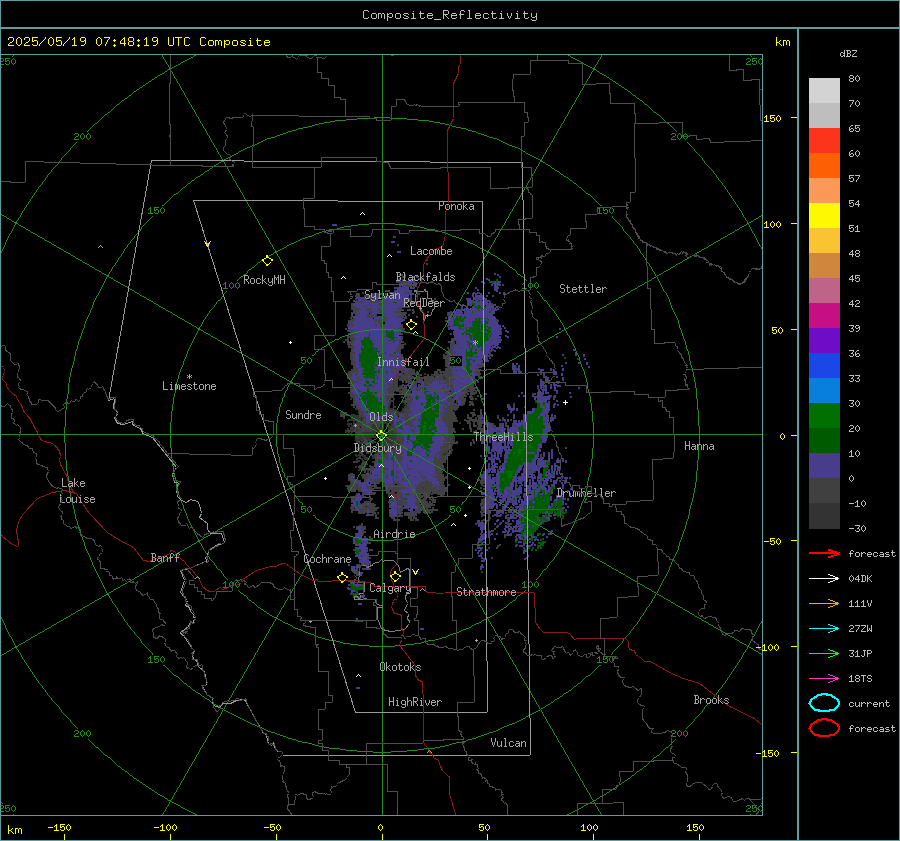Select the blue swatch between 36 and 33
Screen dimensions: 900x841
click(x=824, y=365)
